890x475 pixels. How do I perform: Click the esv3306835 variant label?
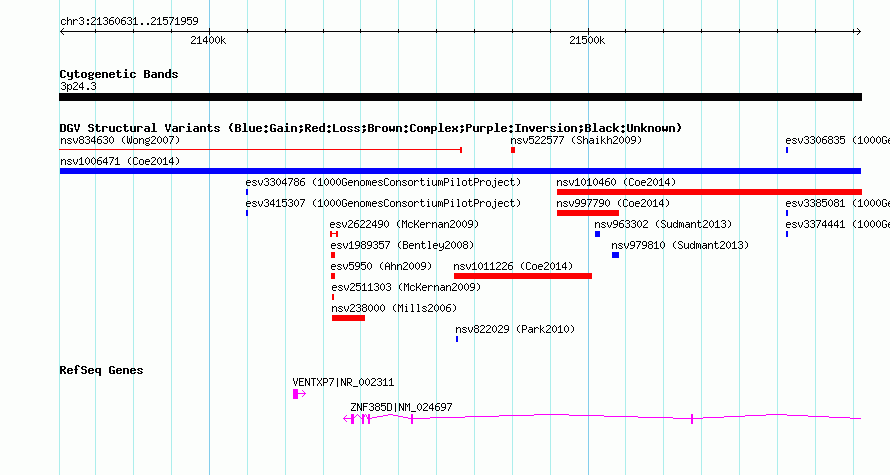click(x=837, y=140)
